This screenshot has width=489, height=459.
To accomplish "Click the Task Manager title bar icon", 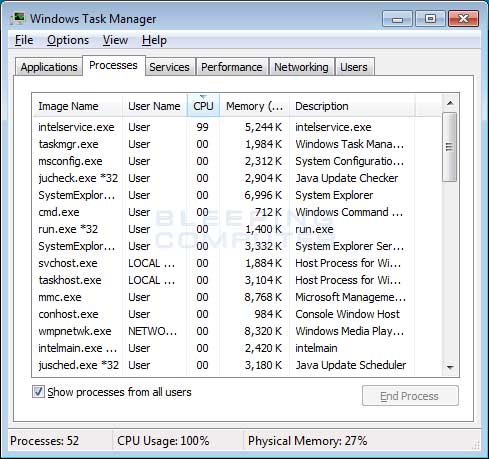I will coord(17,18).
